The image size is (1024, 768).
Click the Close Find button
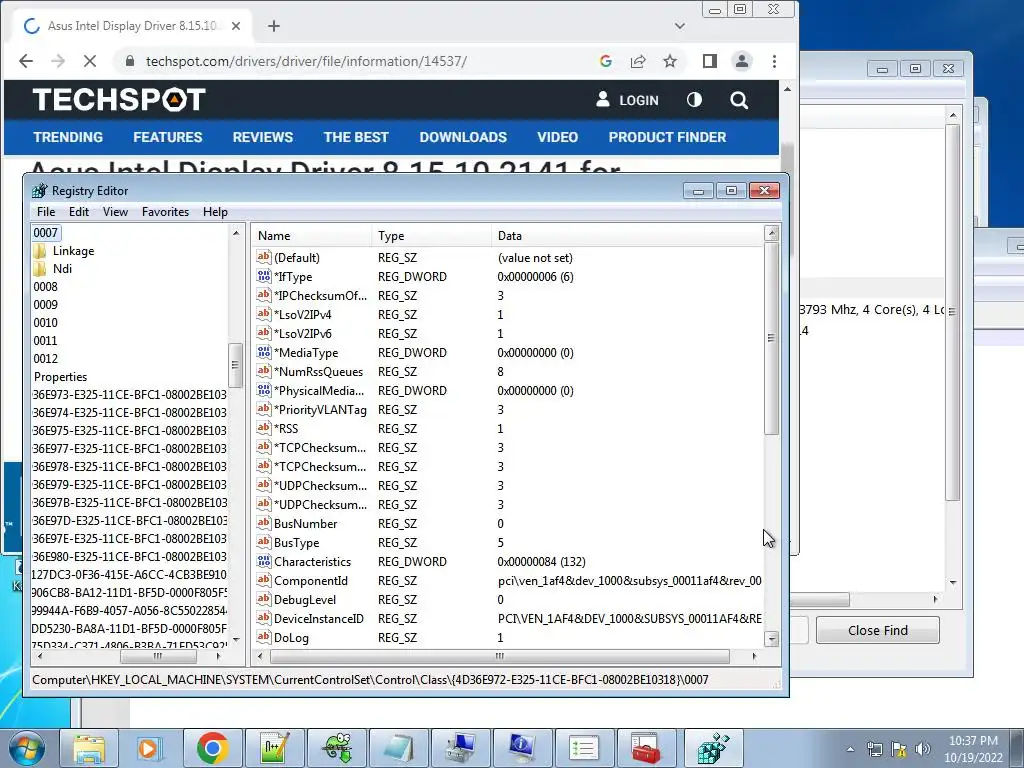[877, 630]
